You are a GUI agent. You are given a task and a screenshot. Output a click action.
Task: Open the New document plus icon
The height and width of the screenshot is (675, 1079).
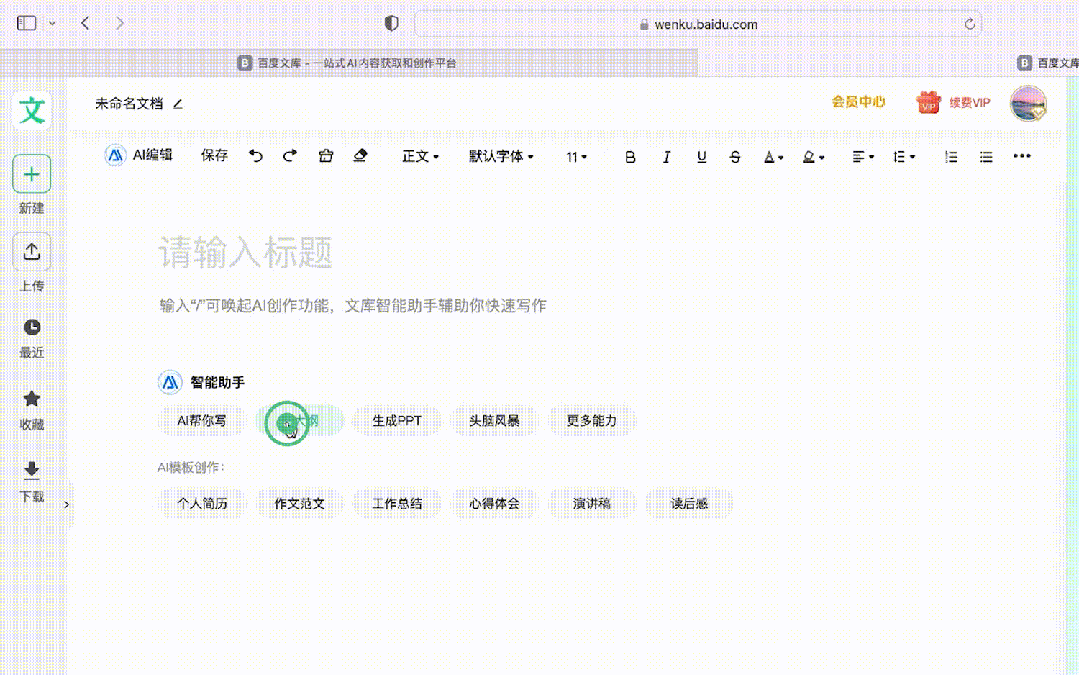[x=32, y=175]
